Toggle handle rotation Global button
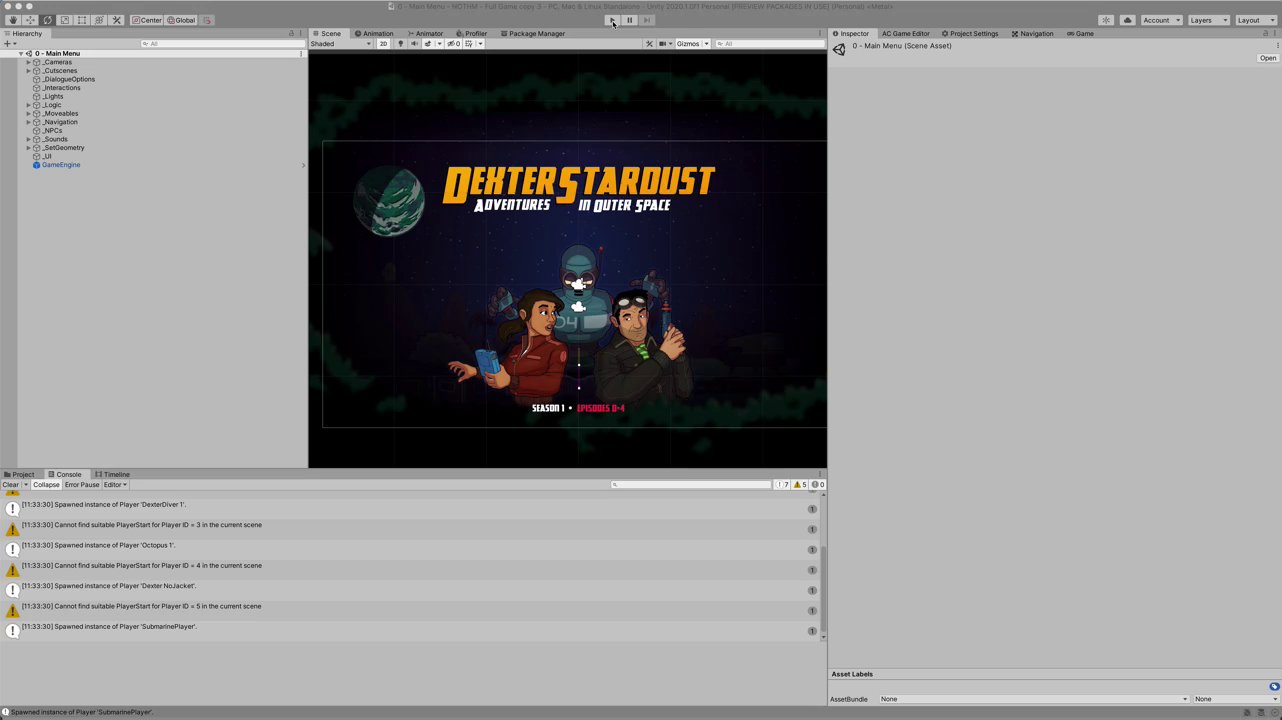The width and height of the screenshot is (1282, 720). pos(181,20)
